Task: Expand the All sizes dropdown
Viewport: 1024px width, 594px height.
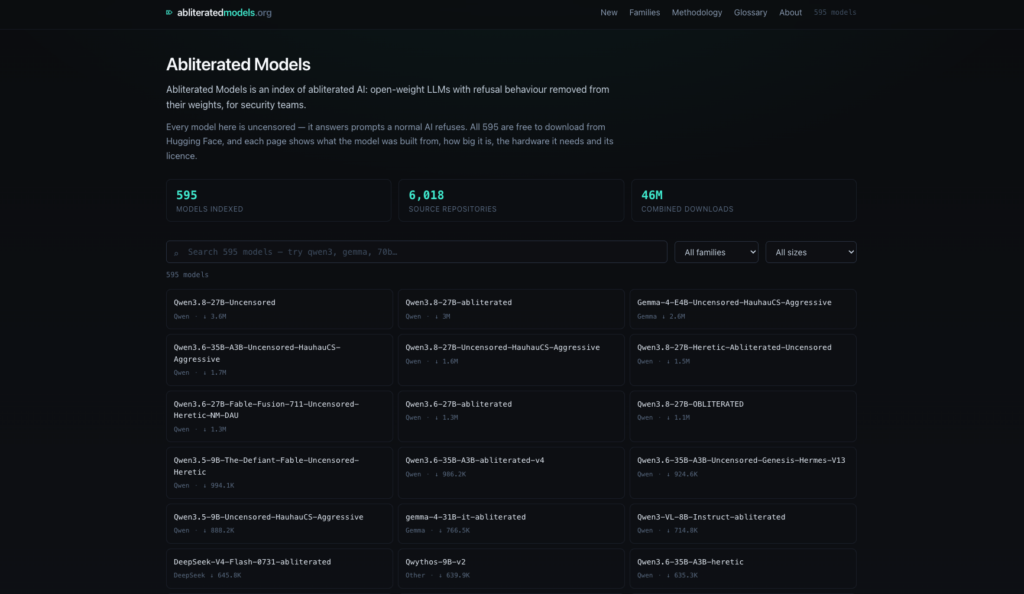Action: pos(810,252)
